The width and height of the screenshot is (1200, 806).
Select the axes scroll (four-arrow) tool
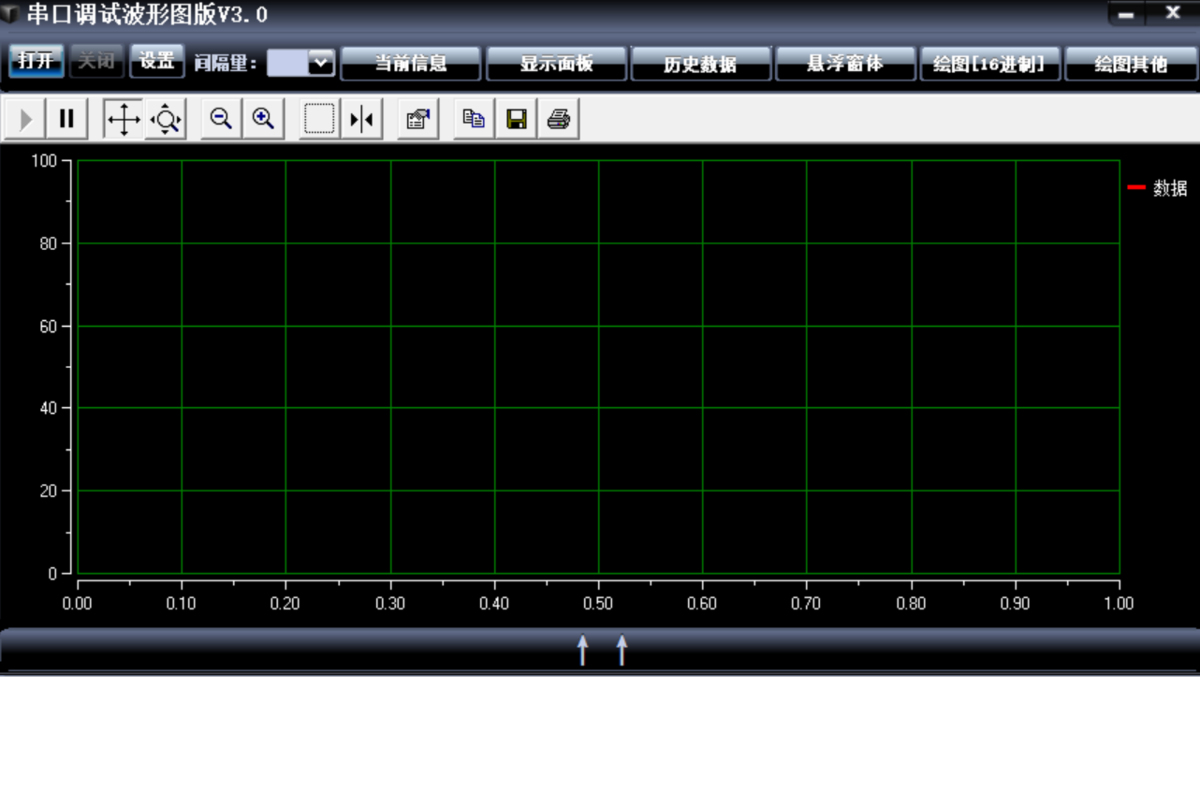(x=123, y=120)
